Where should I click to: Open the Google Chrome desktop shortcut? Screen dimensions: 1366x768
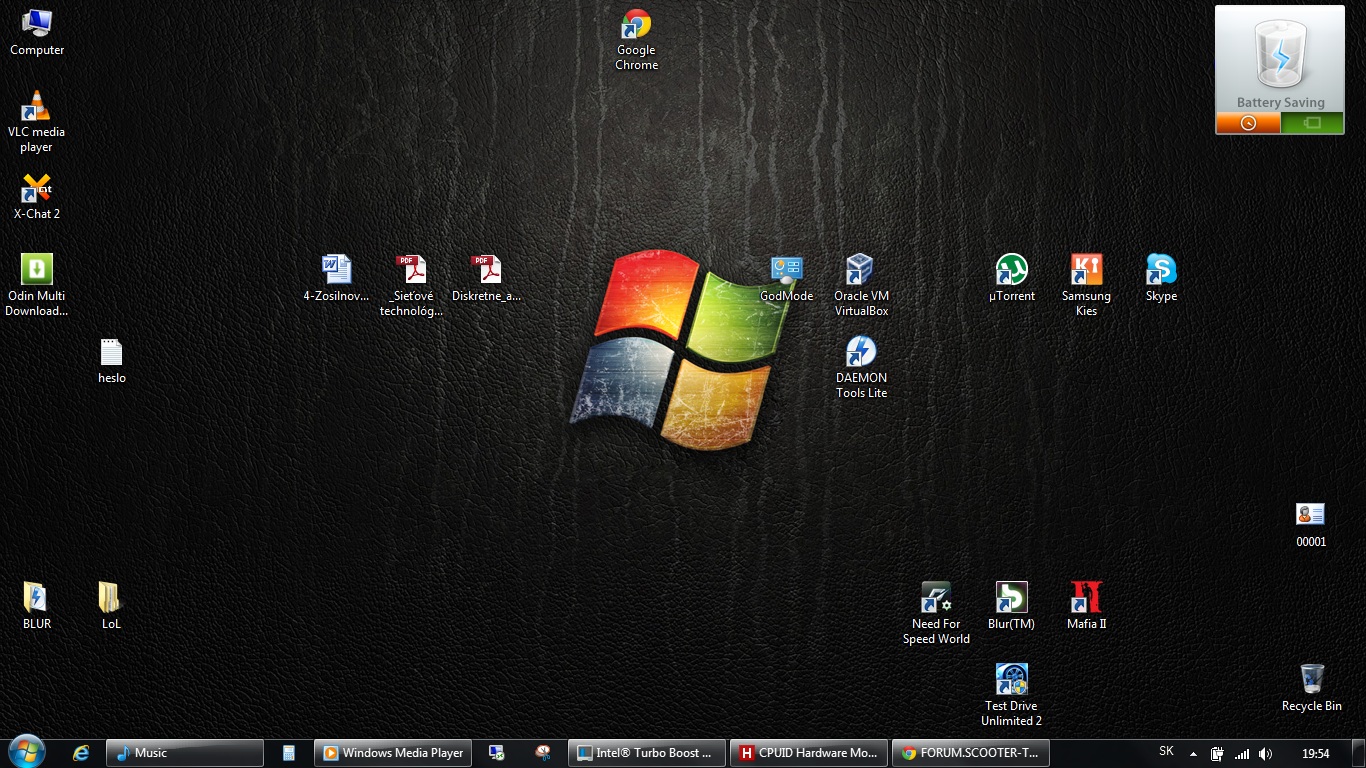point(636,27)
